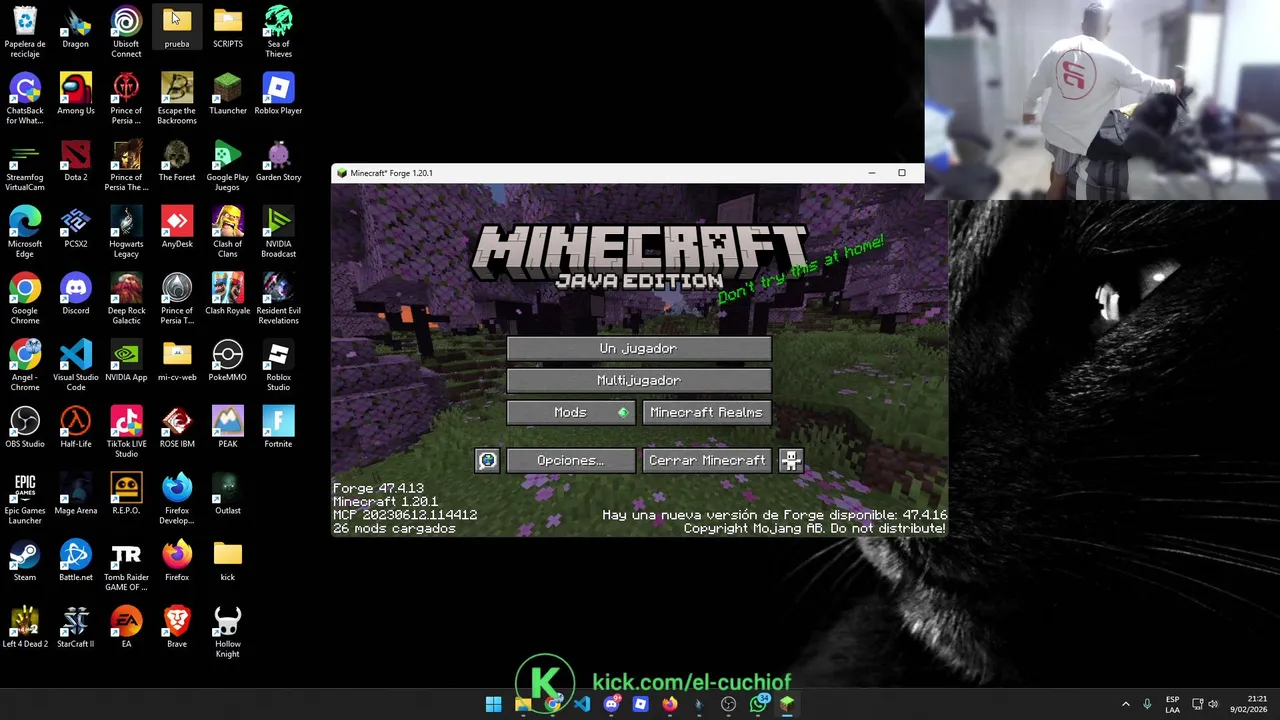Launch AnyDesk from desktop
Image resolution: width=1280 pixels, height=720 pixels.
point(177,228)
